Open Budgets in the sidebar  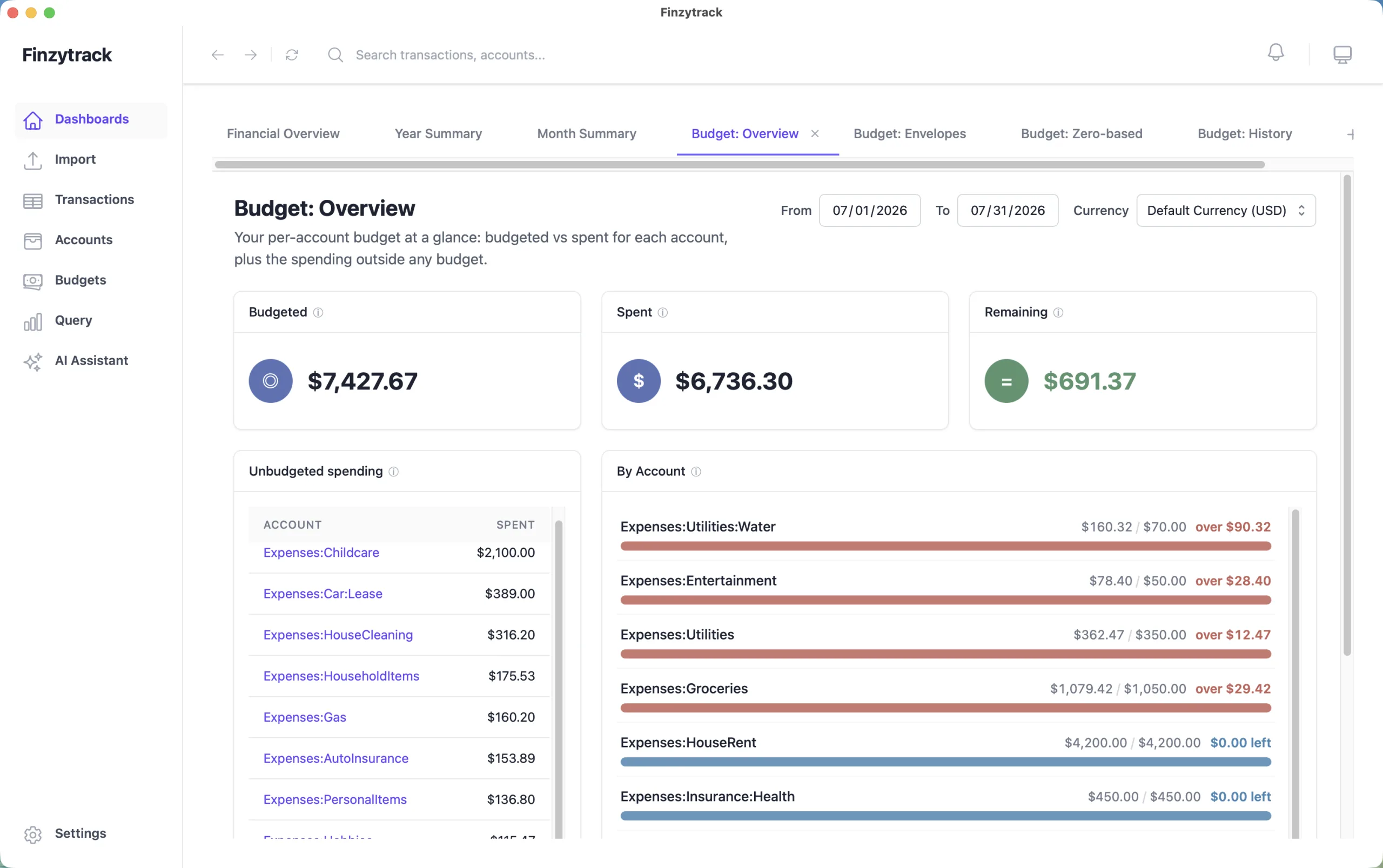[91, 280]
